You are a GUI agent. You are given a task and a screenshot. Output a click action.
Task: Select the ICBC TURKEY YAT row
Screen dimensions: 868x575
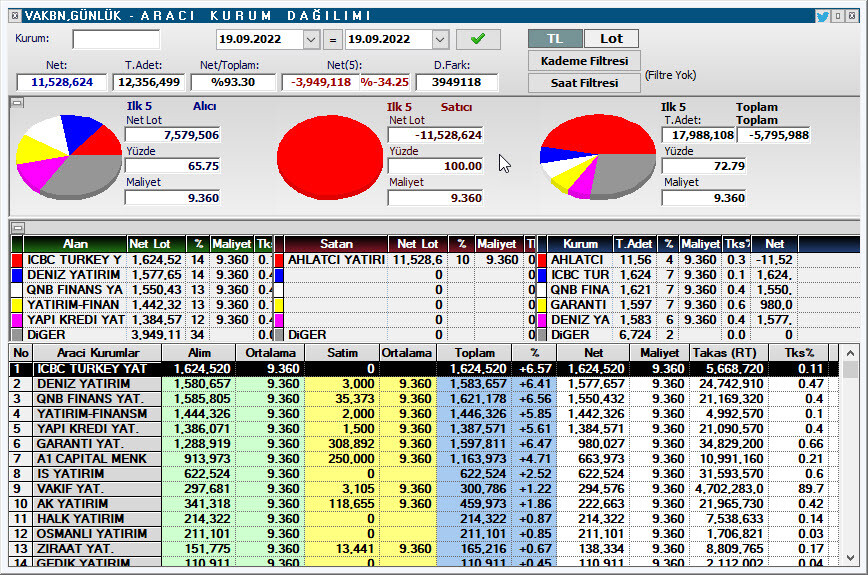point(423,369)
